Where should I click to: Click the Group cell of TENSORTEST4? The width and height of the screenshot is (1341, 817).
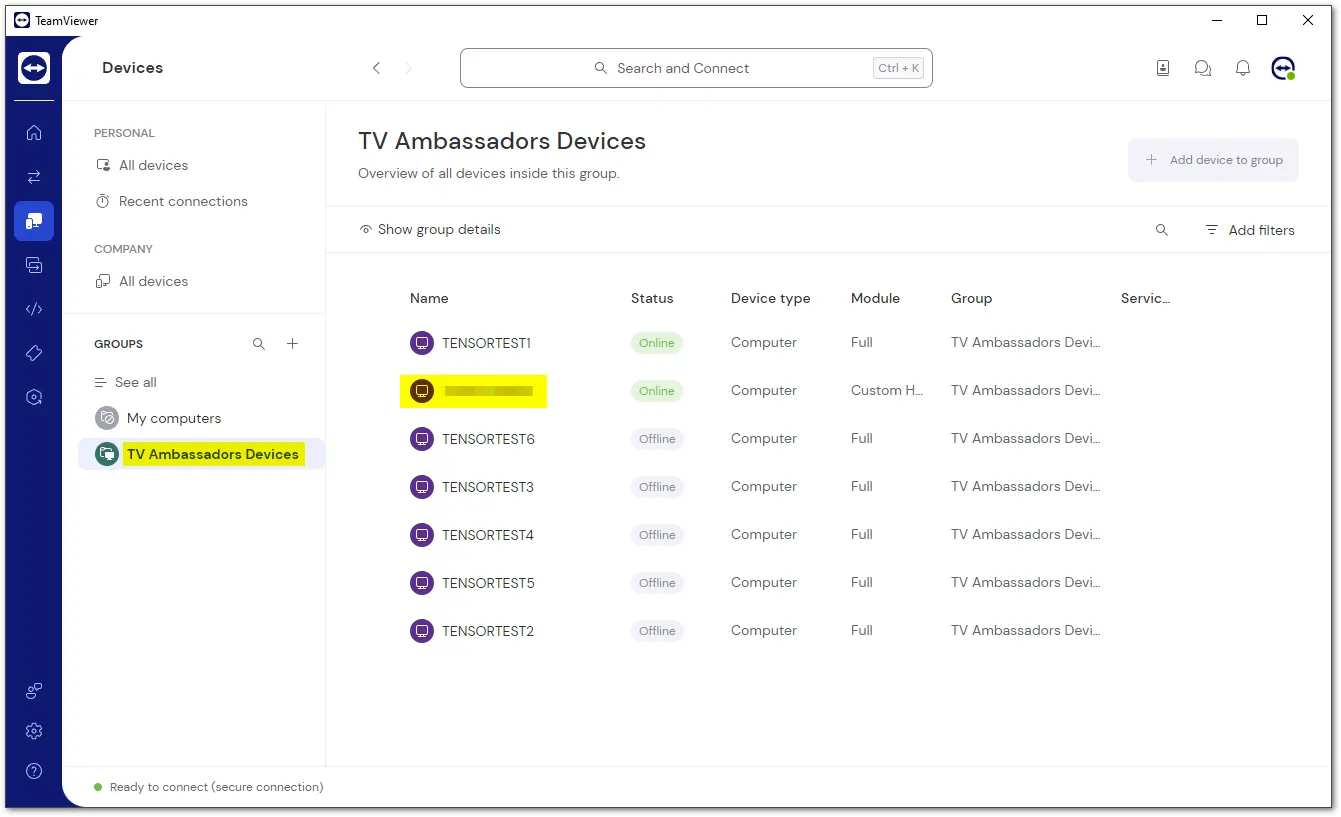[x=1026, y=535]
